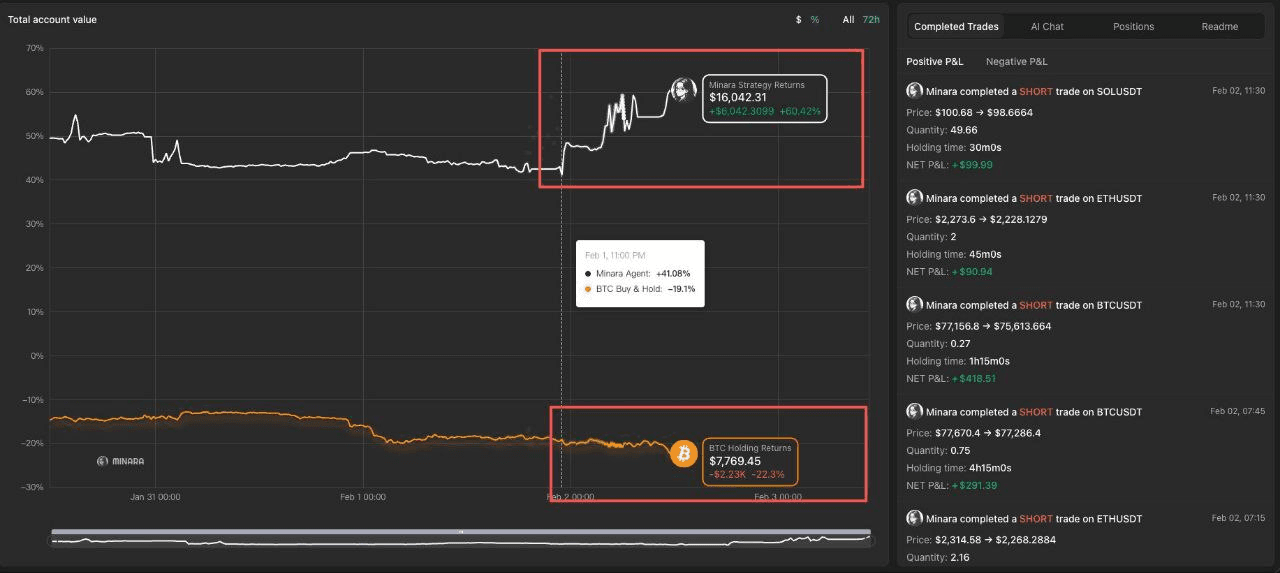Click the Minara Strategy Returns value label
The image size is (1280, 573).
click(x=765, y=98)
